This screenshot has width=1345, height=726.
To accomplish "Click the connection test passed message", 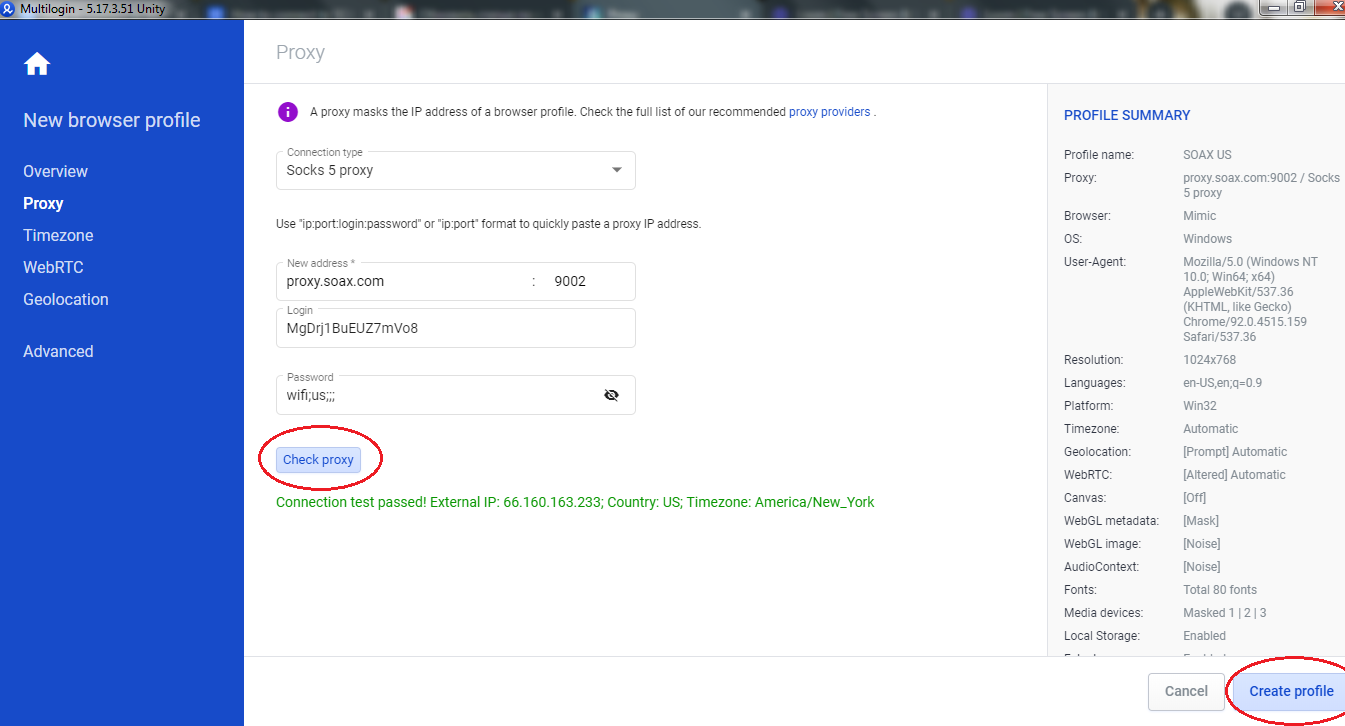I will (575, 502).
